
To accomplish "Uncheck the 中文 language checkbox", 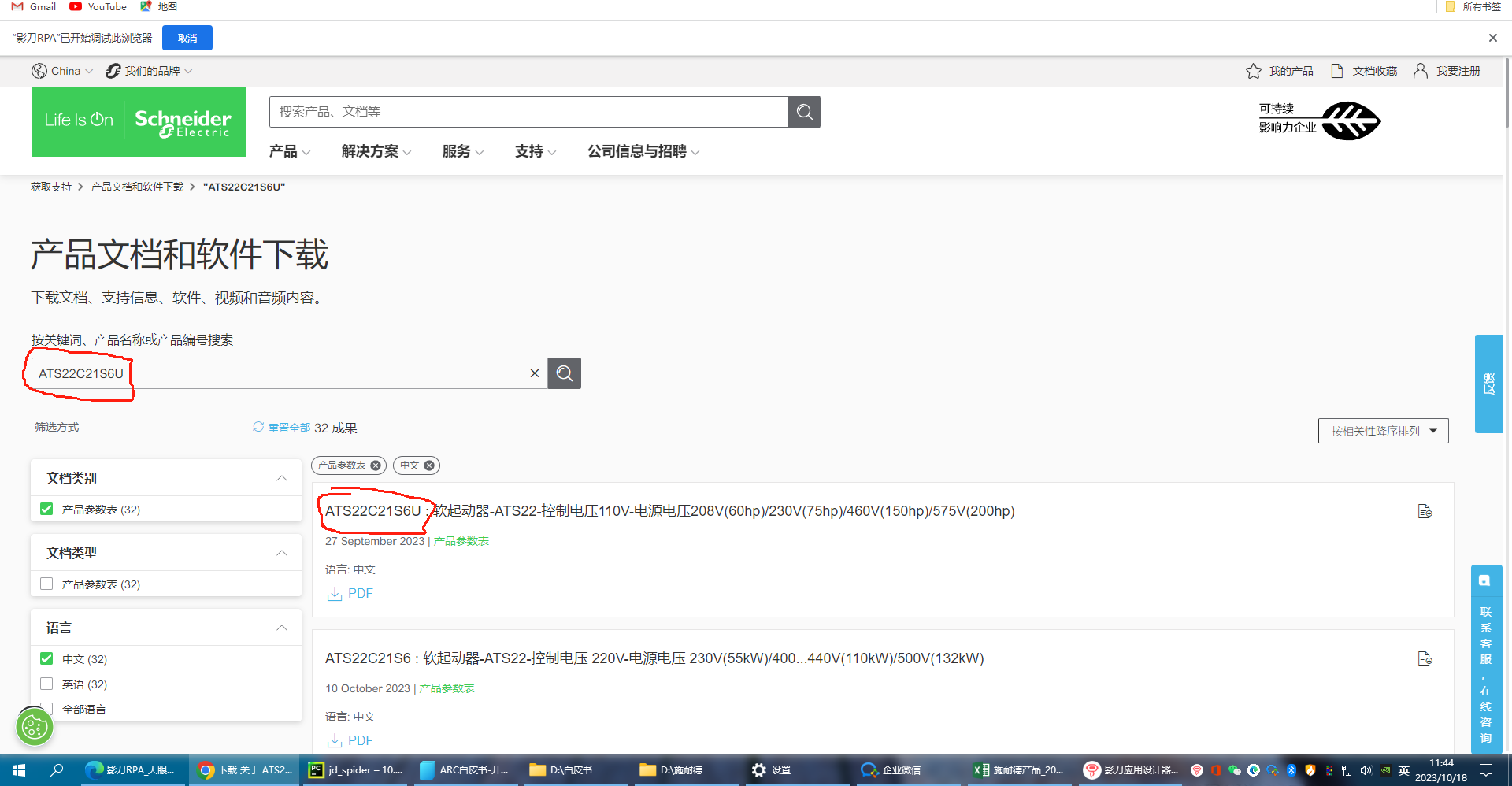I will pyautogui.click(x=46, y=658).
